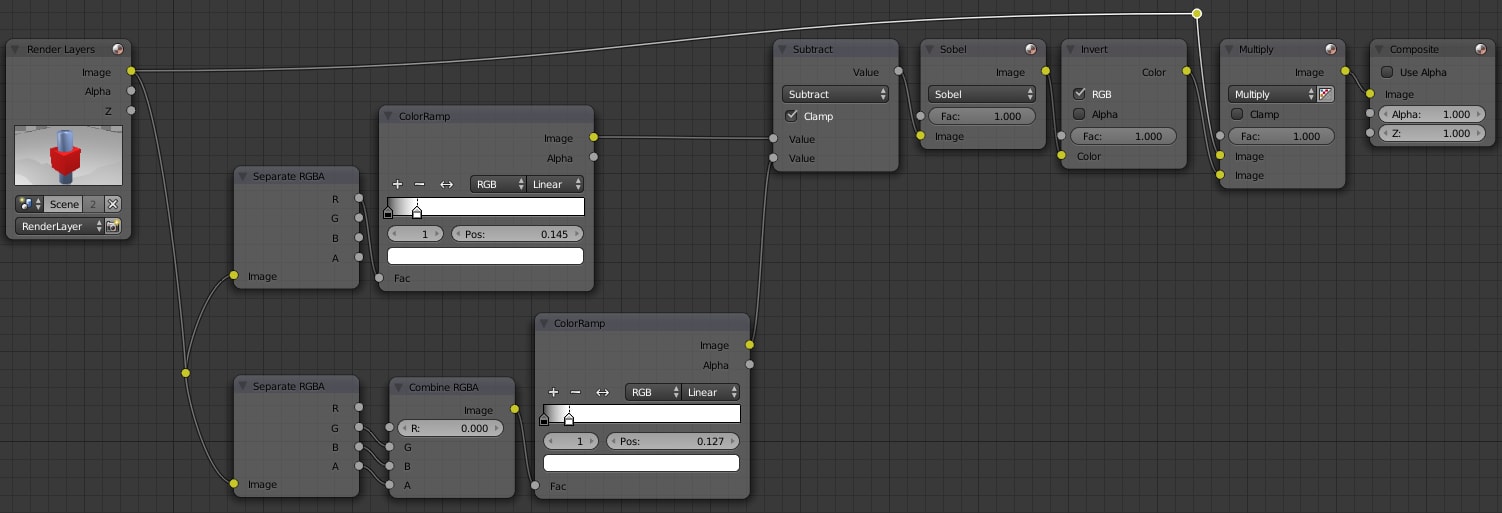
Task: Click stop index field in upper ColorRamp
Action: tap(417, 234)
